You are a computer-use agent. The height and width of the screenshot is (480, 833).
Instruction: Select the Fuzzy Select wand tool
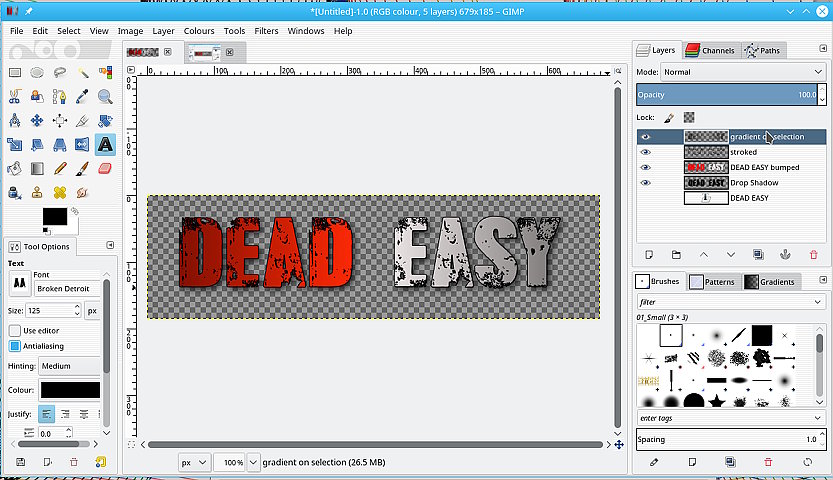(83, 73)
